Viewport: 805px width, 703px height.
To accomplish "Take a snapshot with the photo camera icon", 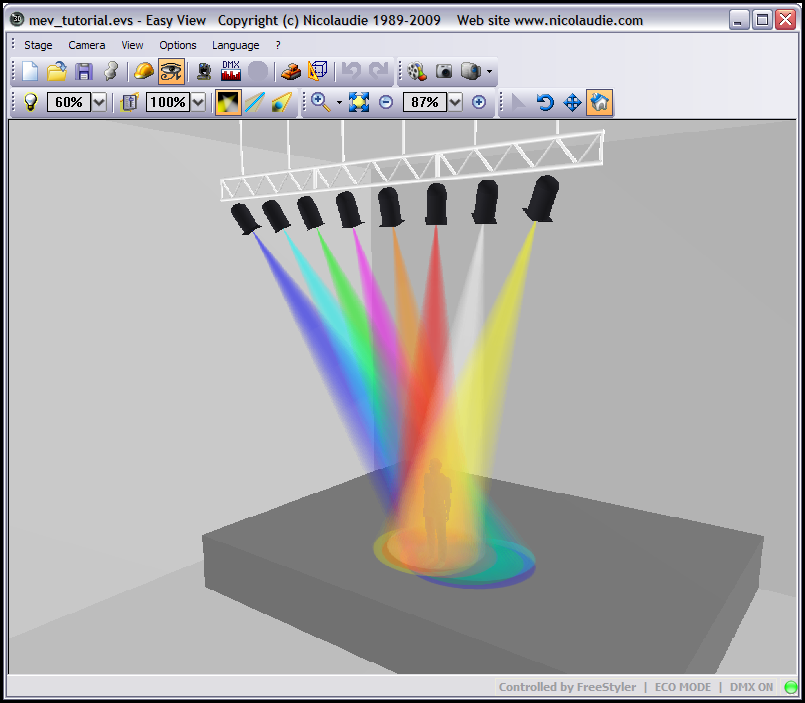I will tap(444, 71).
